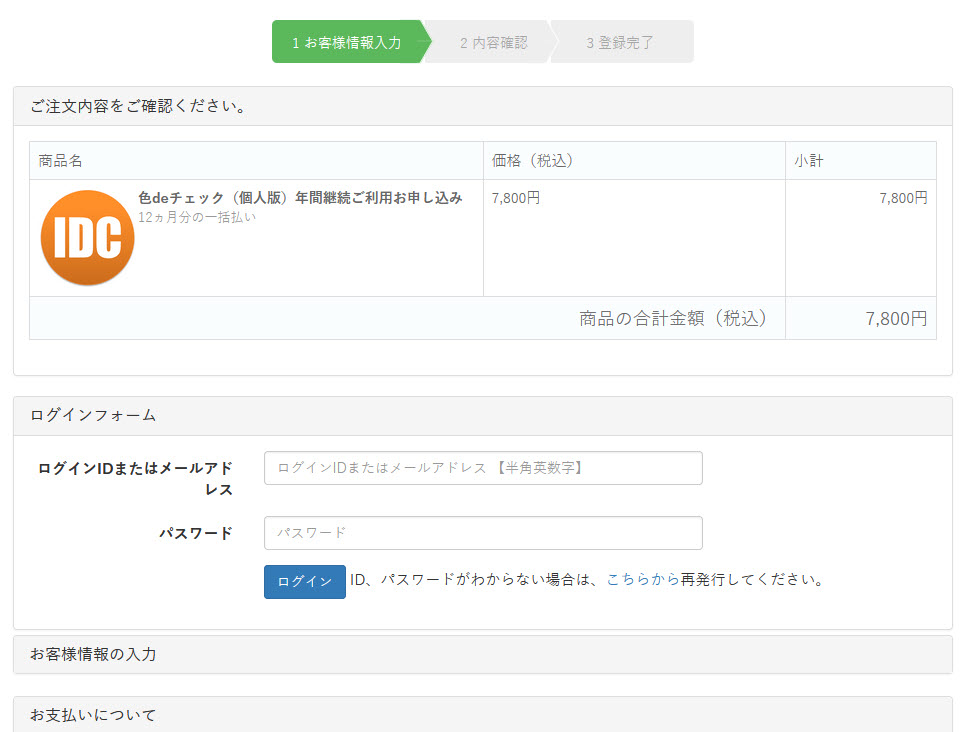976x732 pixels.
Task: Click the 商品の合計金額（税込） label
Action: pos(675,319)
